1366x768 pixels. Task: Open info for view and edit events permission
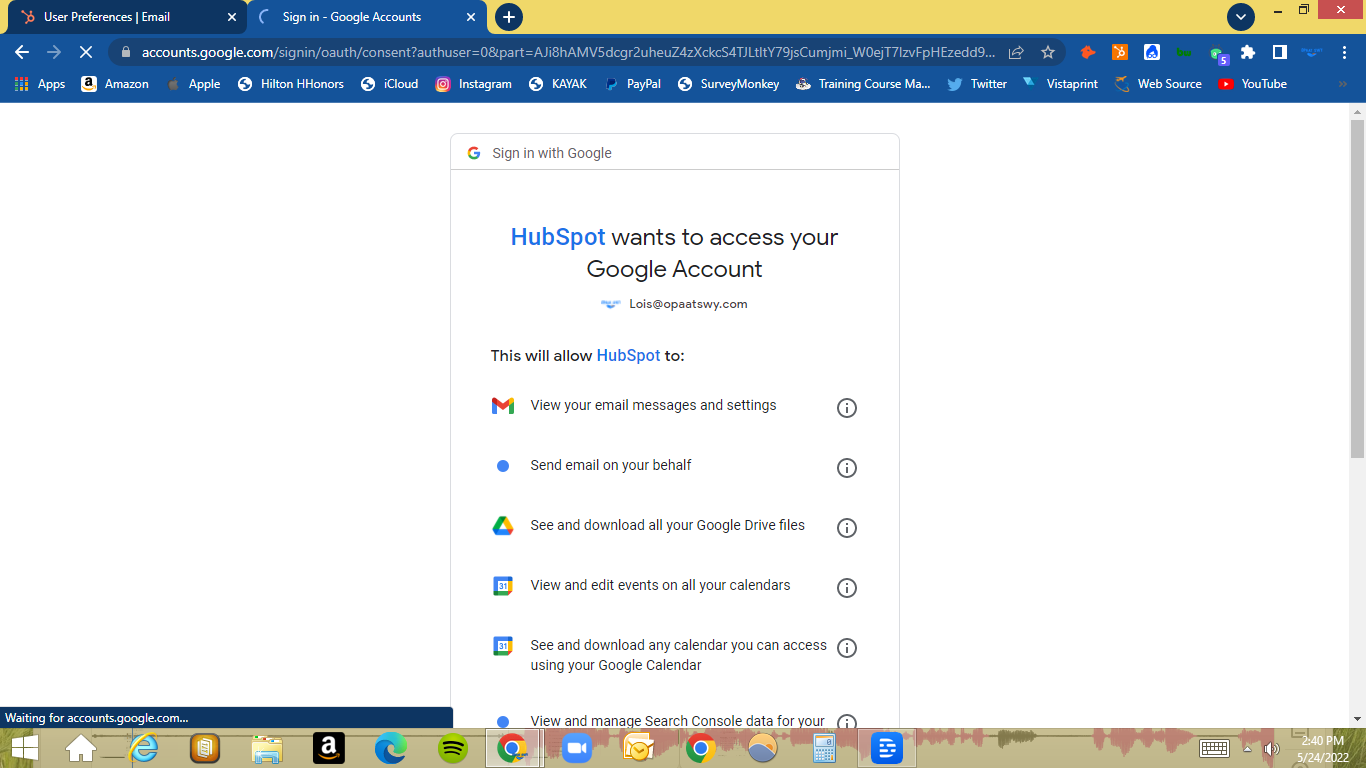847,587
